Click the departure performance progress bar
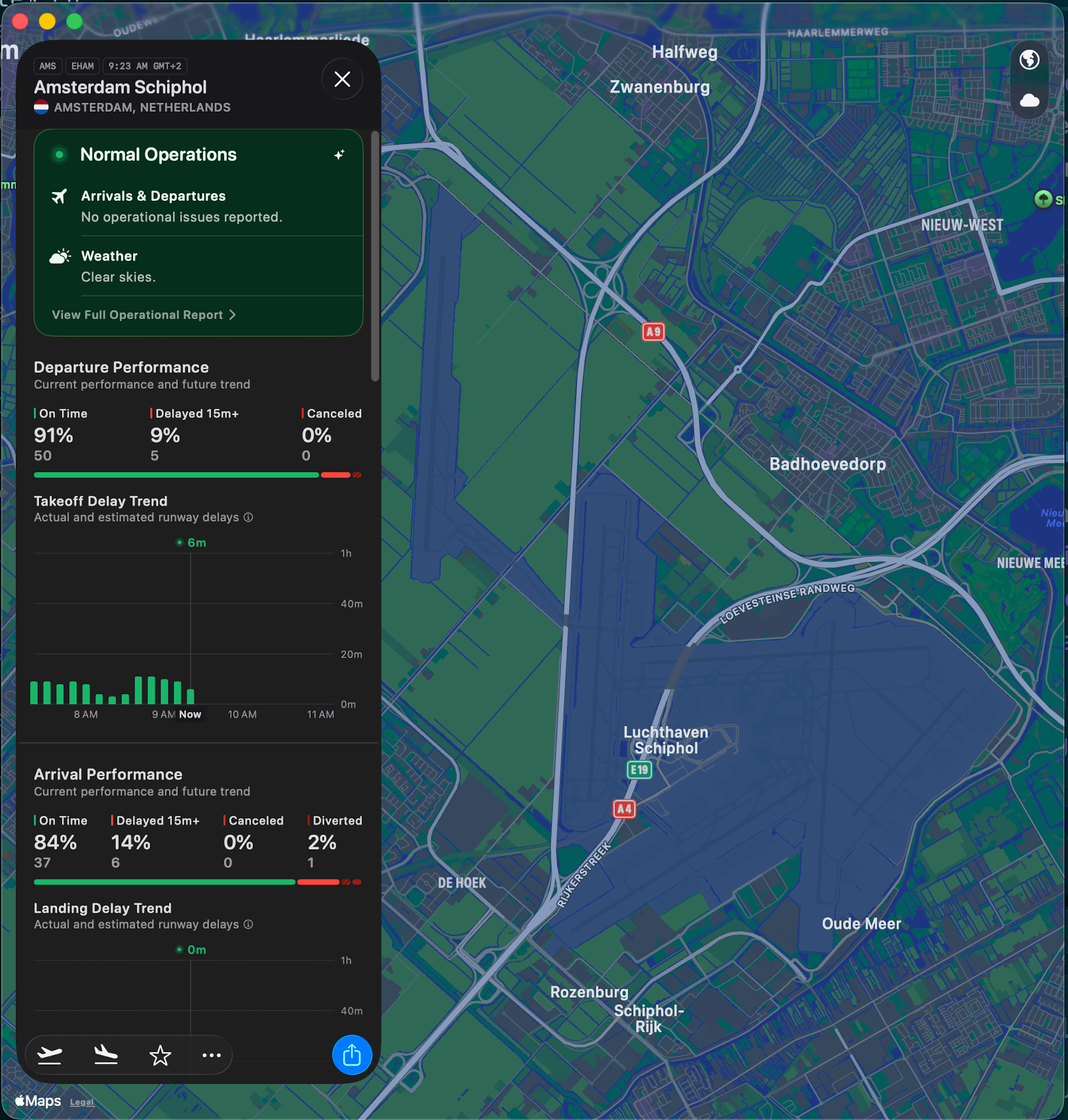 coord(195,474)
